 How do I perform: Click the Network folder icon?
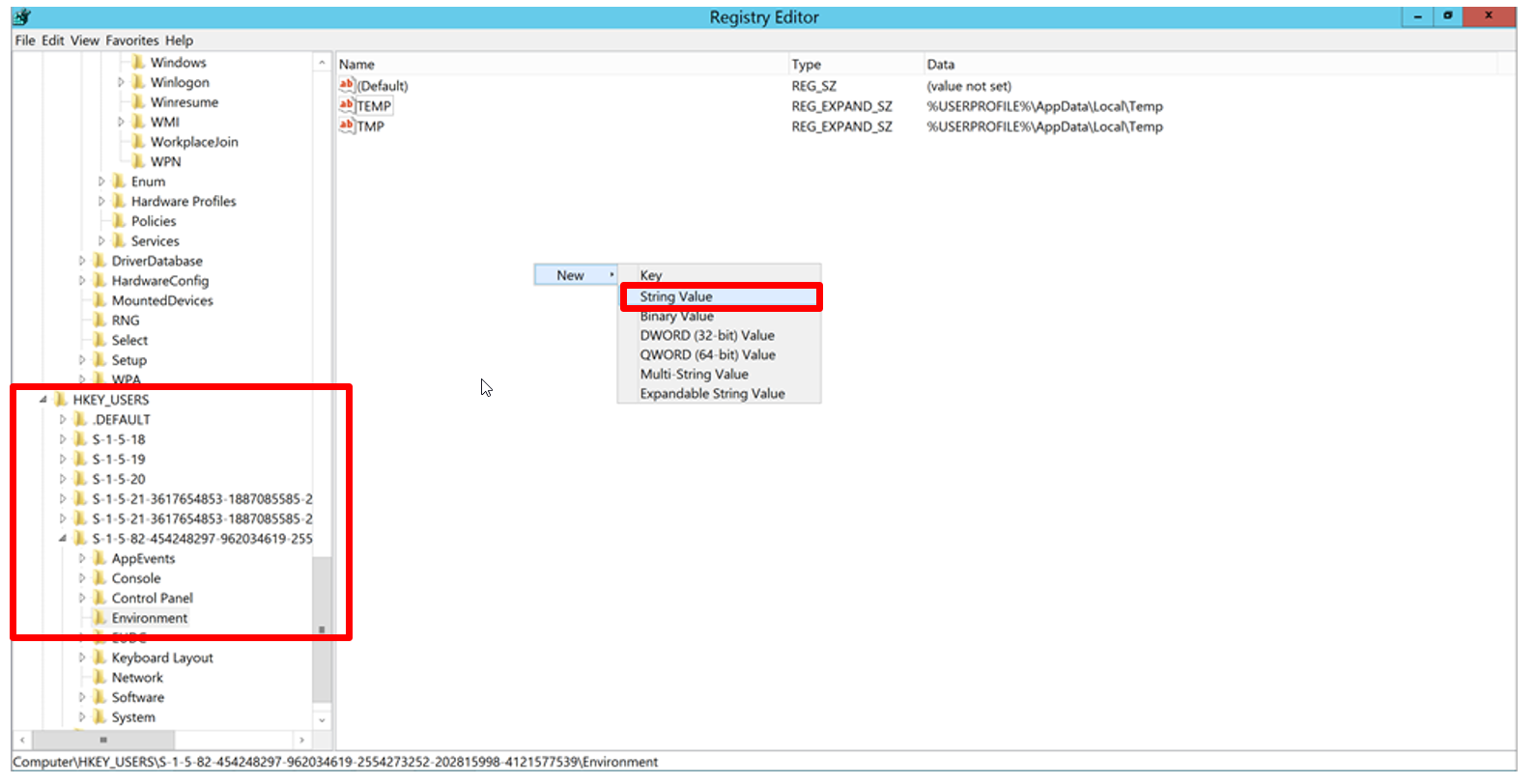(x=100, y=677)
